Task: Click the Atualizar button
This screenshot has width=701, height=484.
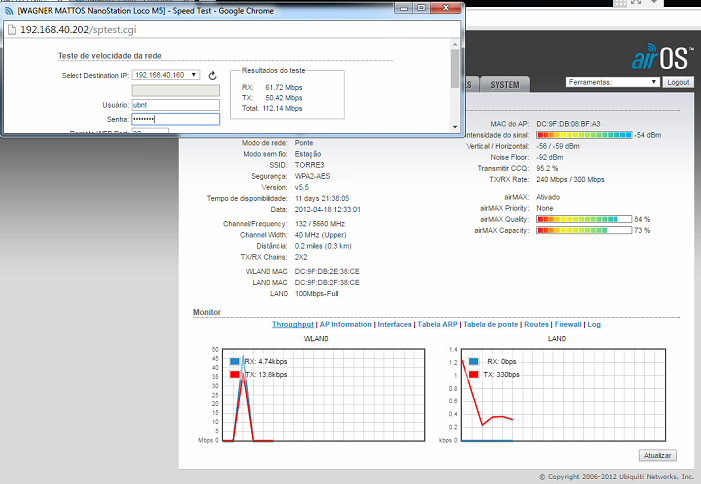Action: click(658, 455)
